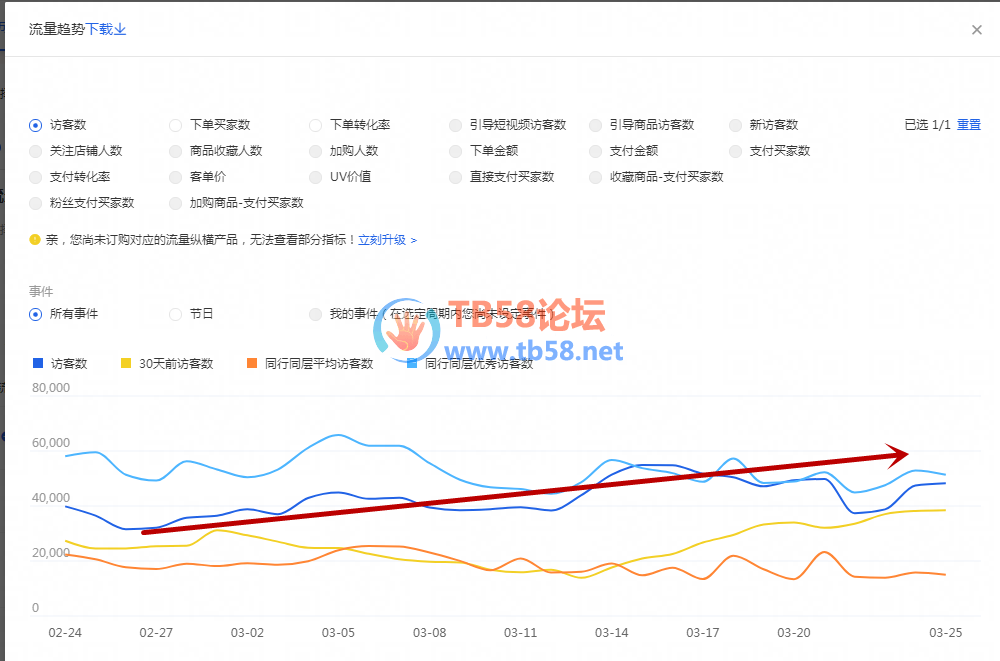Select the 下单买家数 metric
Screen dimensions: 1000x661
176,125
